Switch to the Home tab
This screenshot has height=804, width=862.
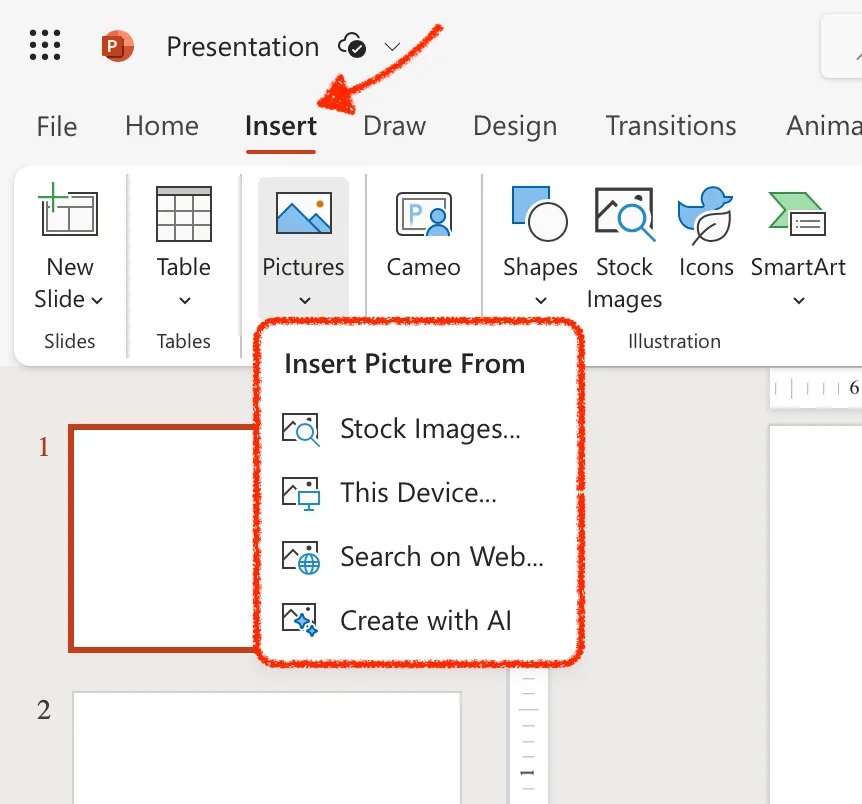coord(162,126)
